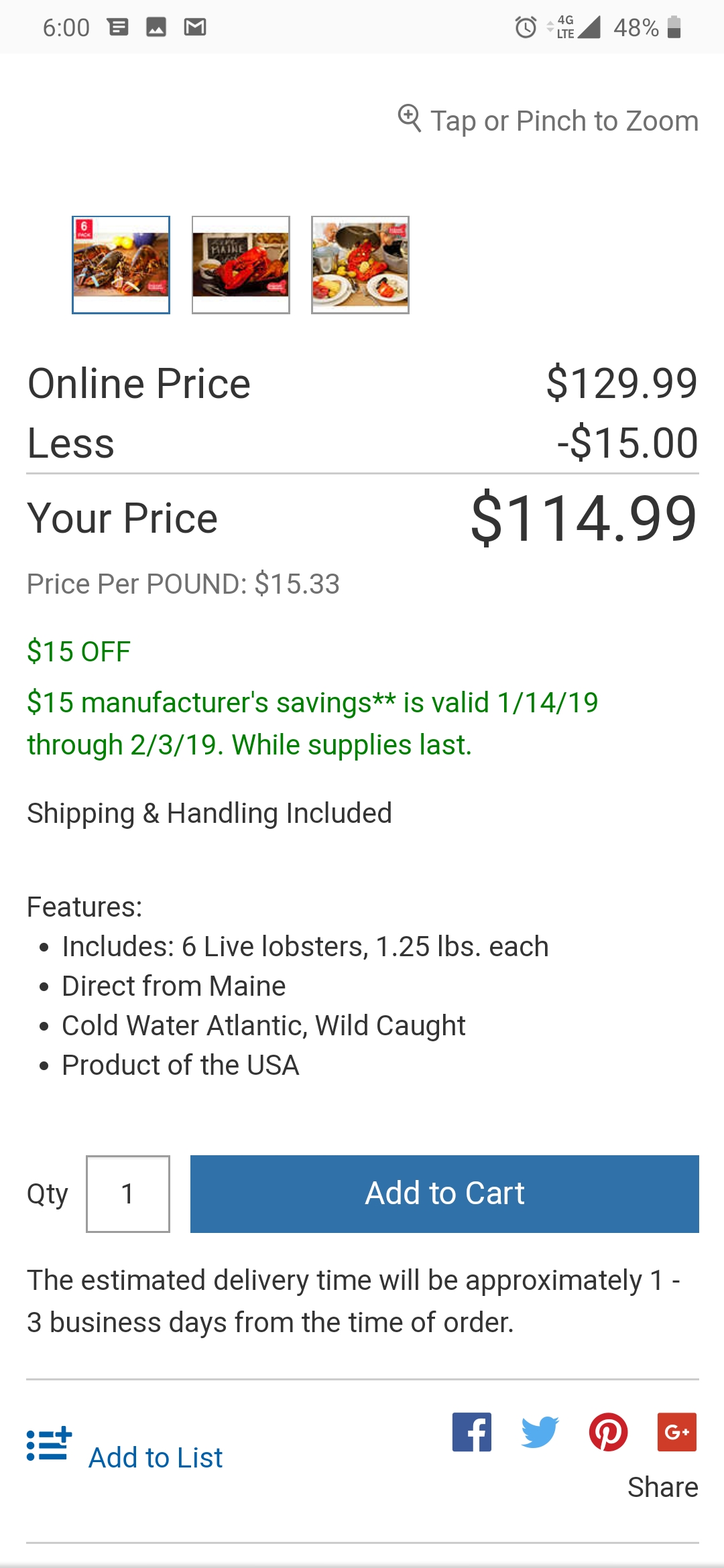Image resolution: width=724 pixels, height=1568 pixels.
Task: View the cooked Maine lobster thumbnail
Action: pyautogui.click(x=241, y=265)
